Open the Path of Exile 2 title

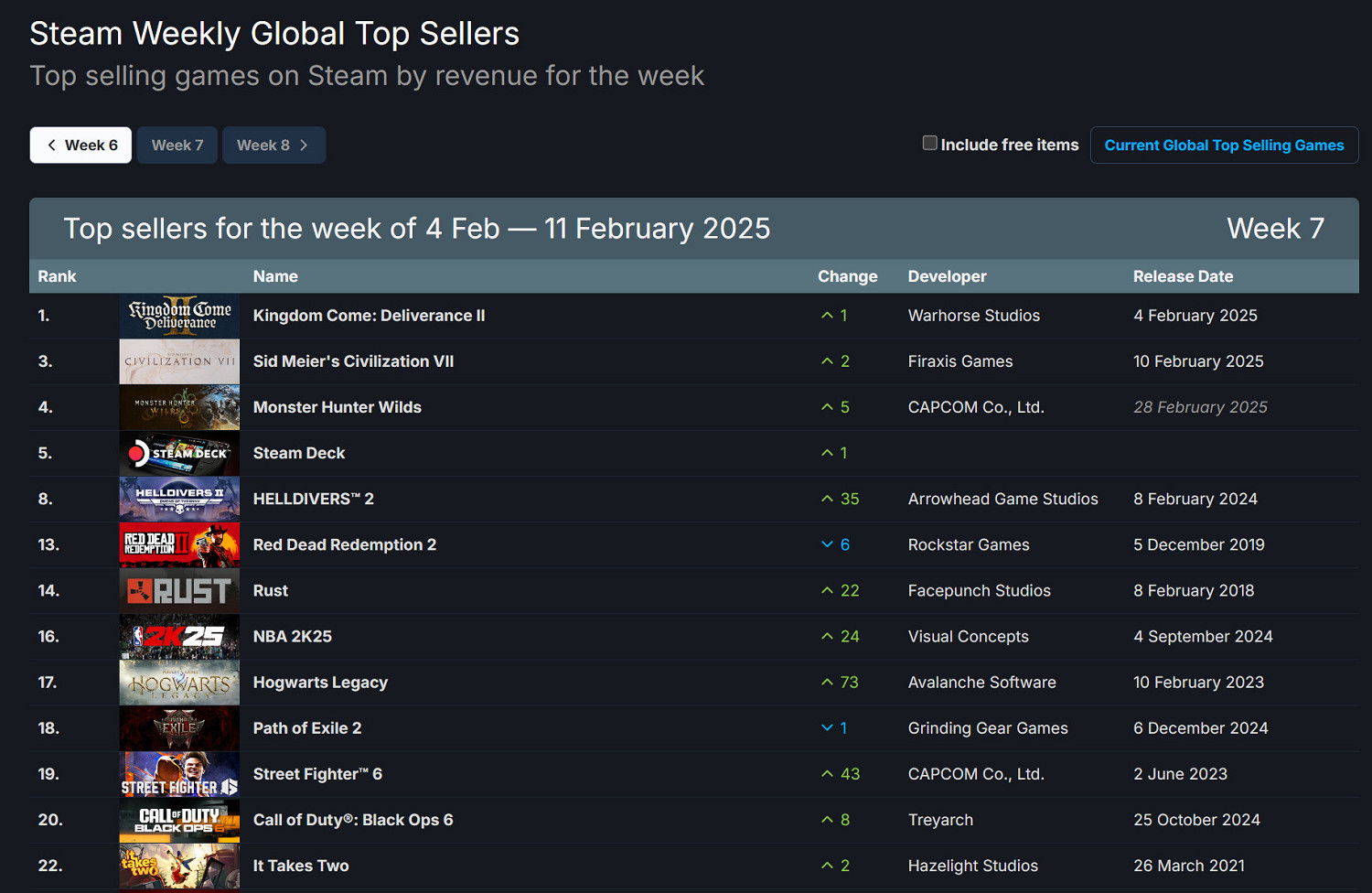(306, 728)
